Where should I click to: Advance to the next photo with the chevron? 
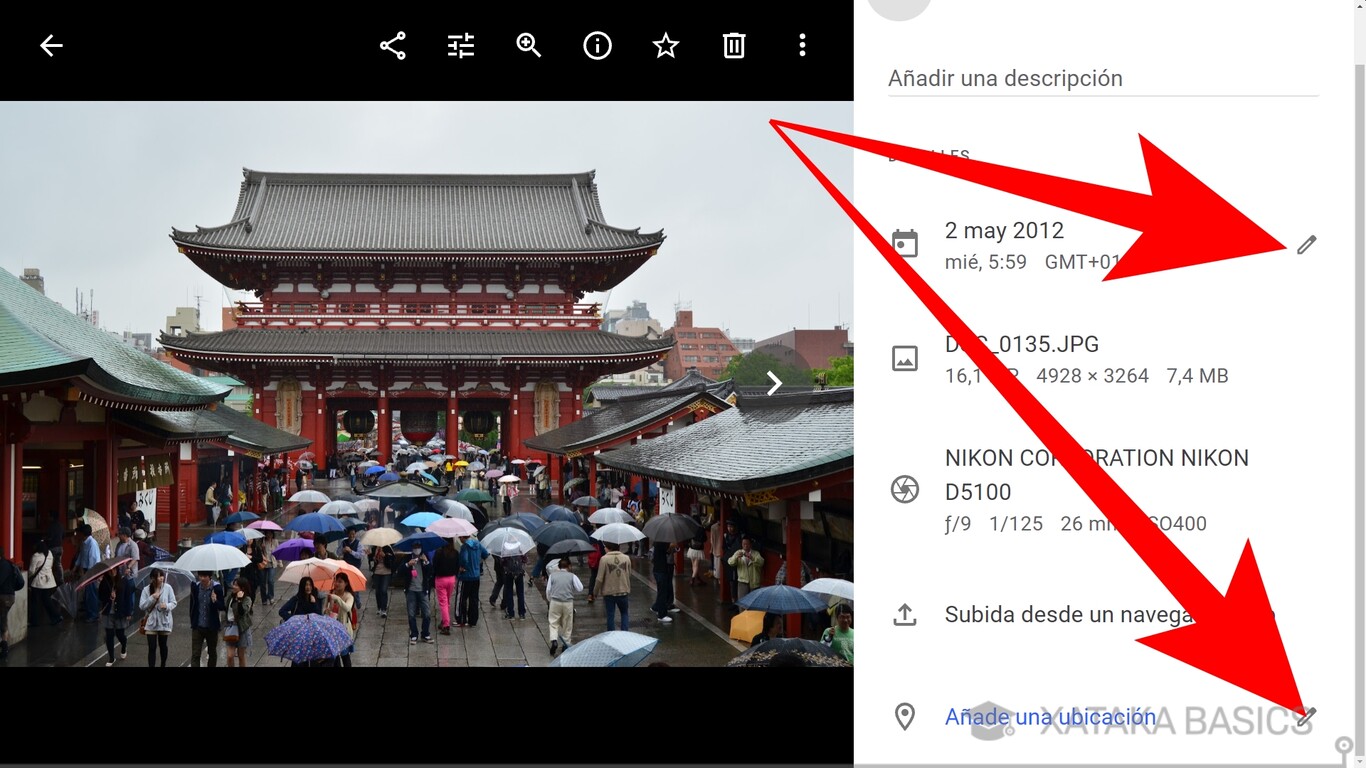[773, 383]
